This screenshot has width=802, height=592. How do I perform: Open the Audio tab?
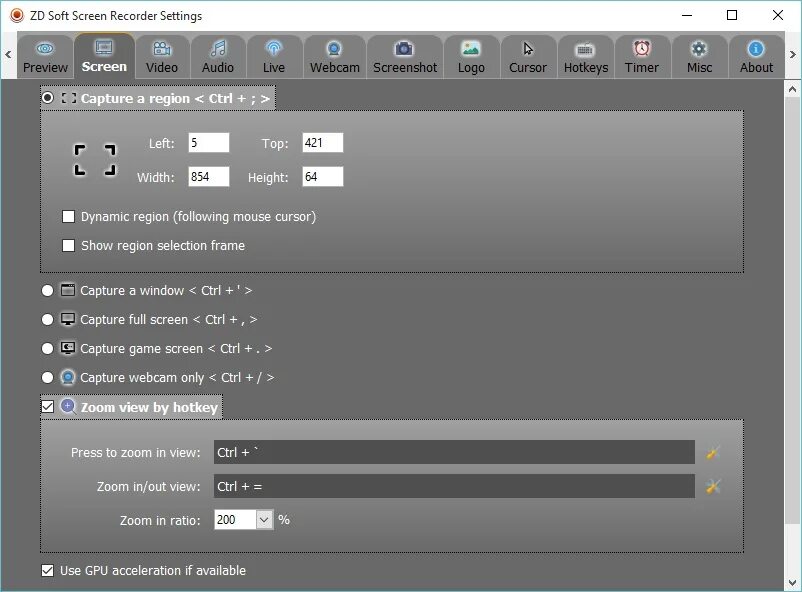coord(218,57)
